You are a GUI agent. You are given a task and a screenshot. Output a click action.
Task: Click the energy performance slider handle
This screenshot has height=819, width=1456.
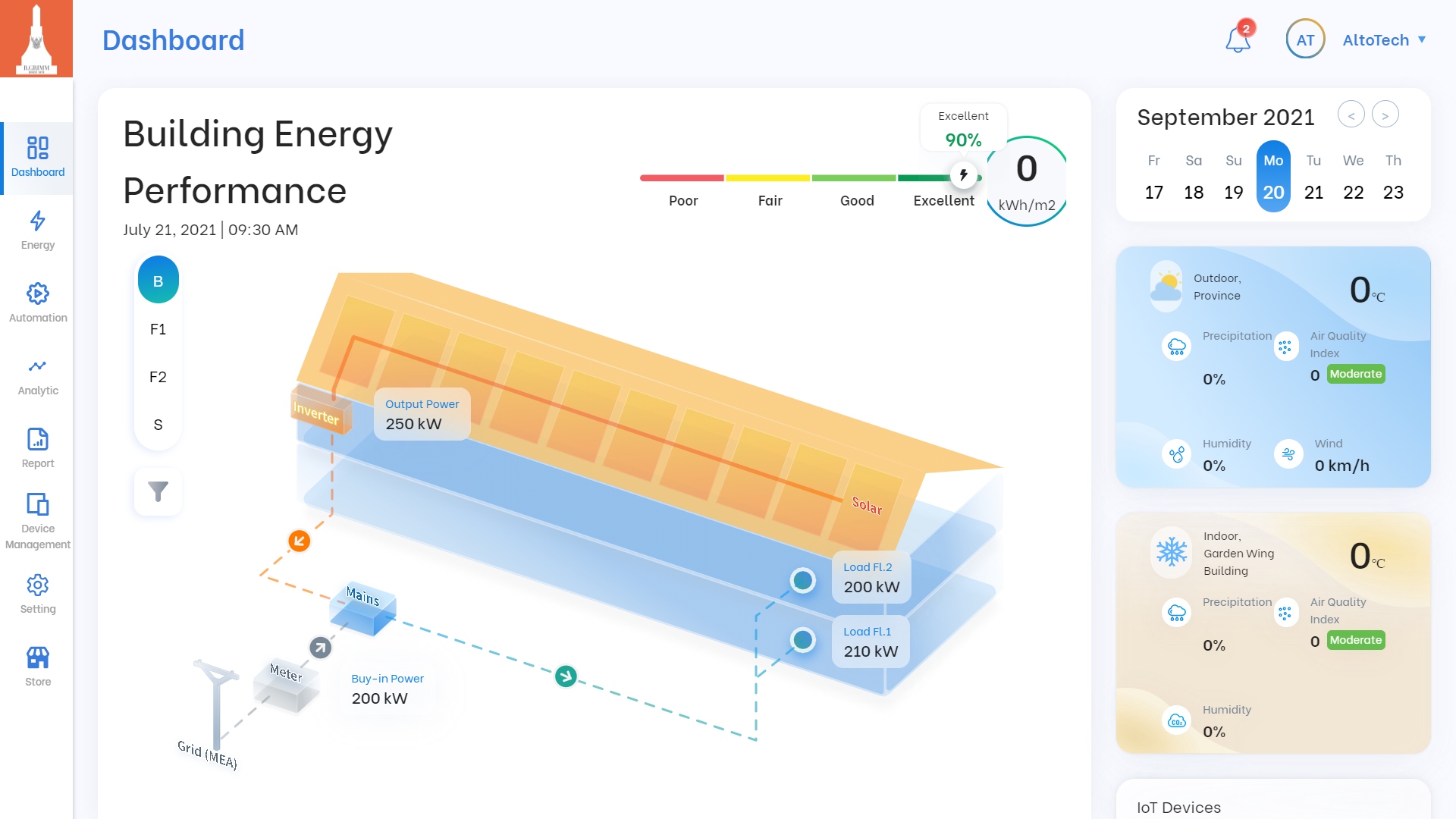(963, 175)
